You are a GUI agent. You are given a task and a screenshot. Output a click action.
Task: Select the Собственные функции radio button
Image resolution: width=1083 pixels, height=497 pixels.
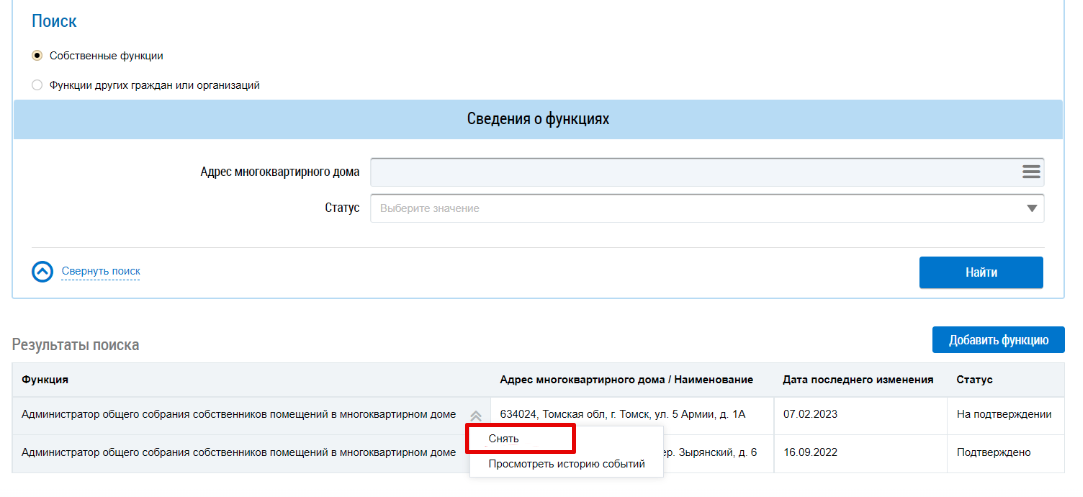point(38,56)
